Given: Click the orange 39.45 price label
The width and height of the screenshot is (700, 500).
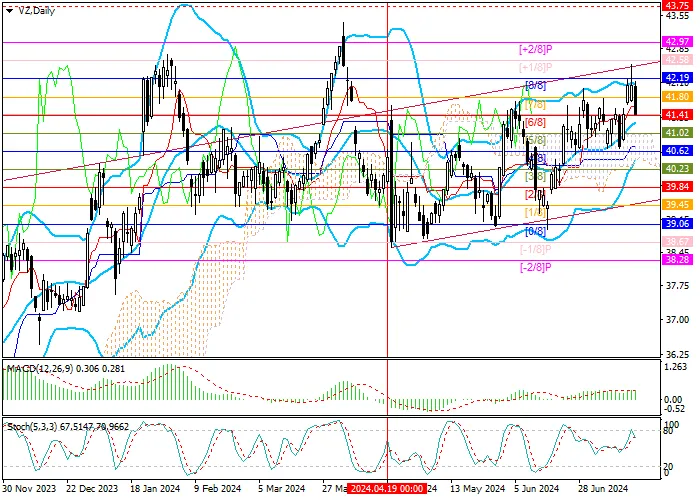Looking at the screenshot, I should 677,205.
